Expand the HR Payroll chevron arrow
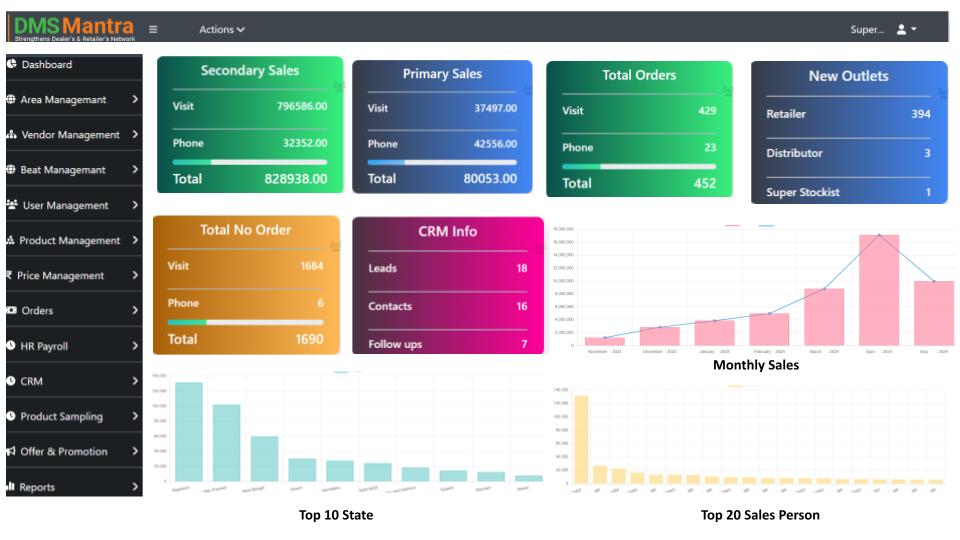 (x=134, y=346)
